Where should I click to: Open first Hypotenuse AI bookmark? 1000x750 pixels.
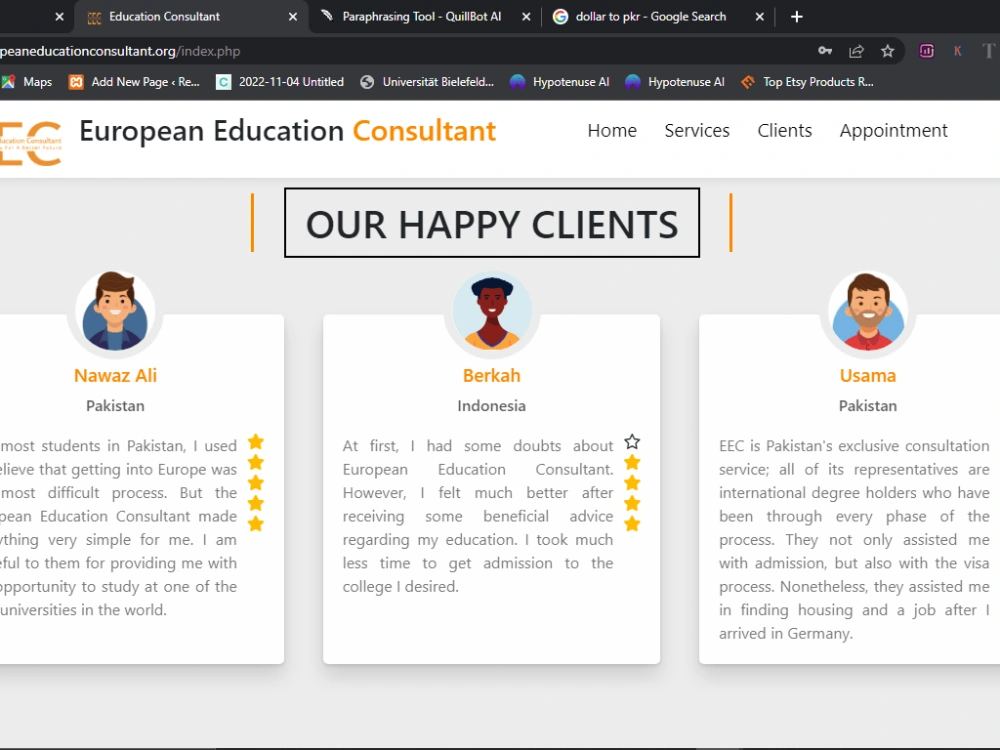point(559,82)
